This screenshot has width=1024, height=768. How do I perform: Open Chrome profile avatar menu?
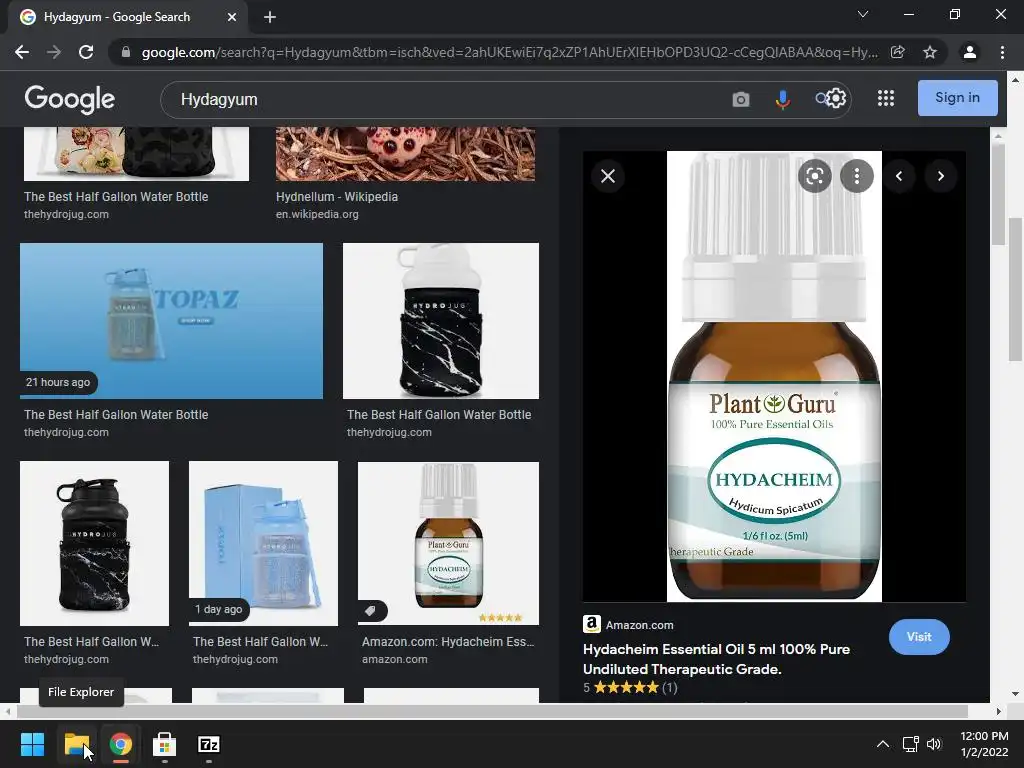click(x=970, y=52)
